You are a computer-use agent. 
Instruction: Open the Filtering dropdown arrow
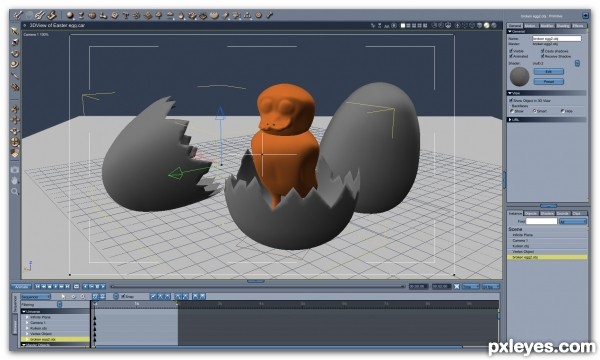60,305
